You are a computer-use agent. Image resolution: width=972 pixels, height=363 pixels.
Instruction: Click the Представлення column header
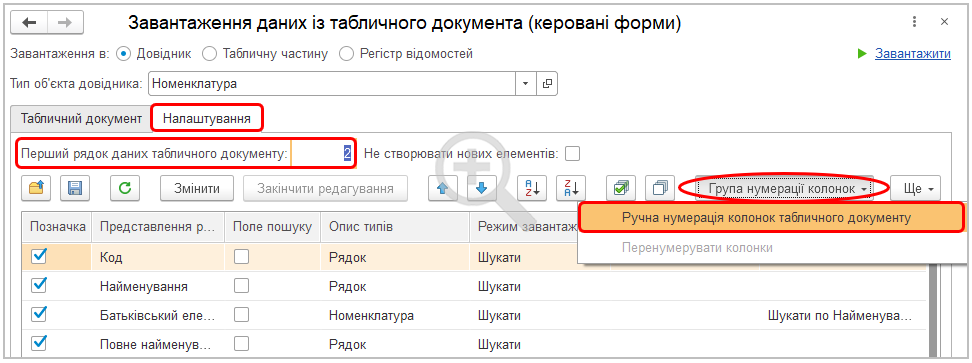(158, 227)
